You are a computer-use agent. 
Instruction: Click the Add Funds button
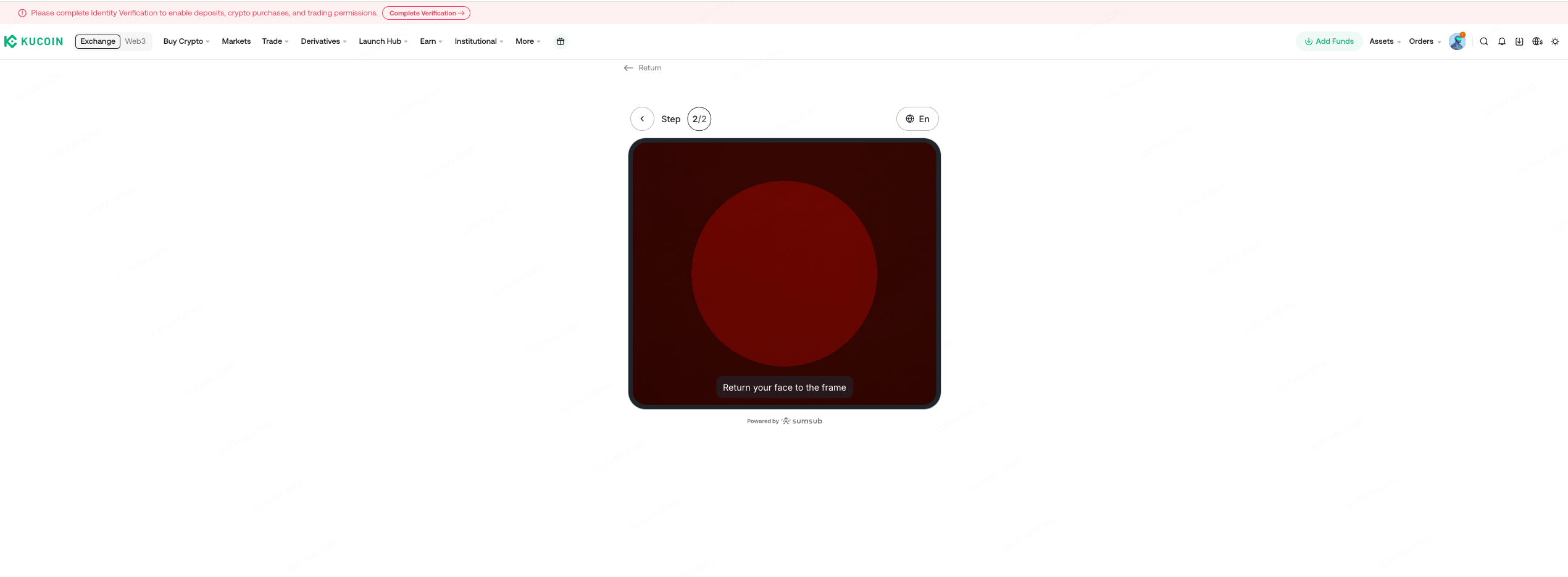(x=1329, y=41)
